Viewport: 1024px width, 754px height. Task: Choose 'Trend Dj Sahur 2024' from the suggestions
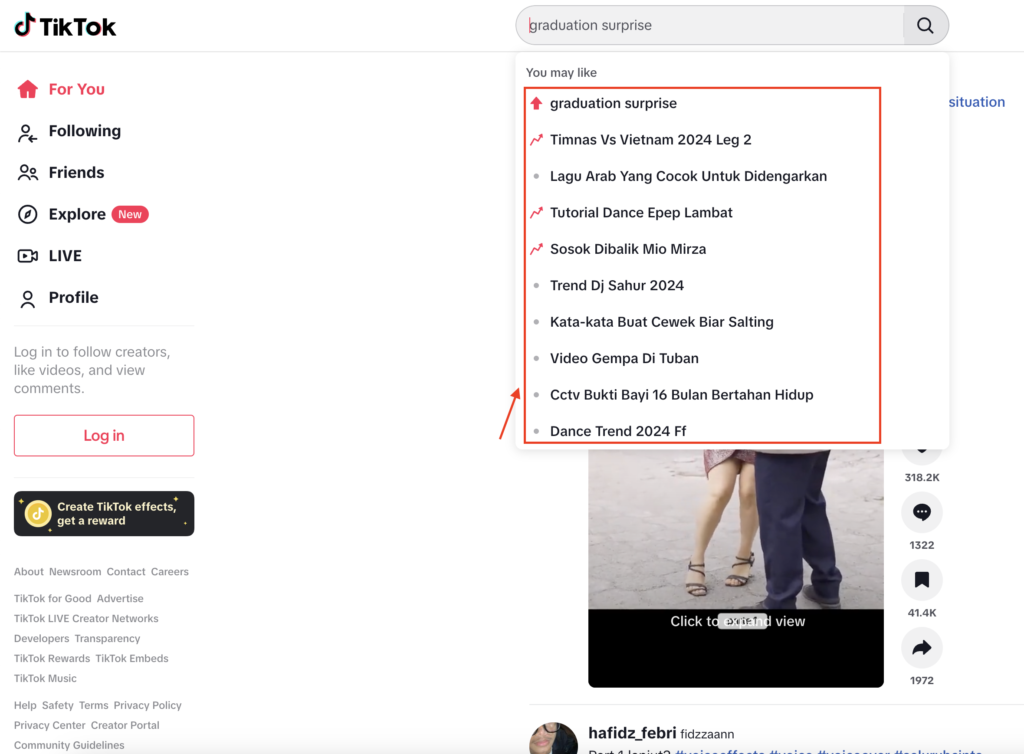click(617, 285)
